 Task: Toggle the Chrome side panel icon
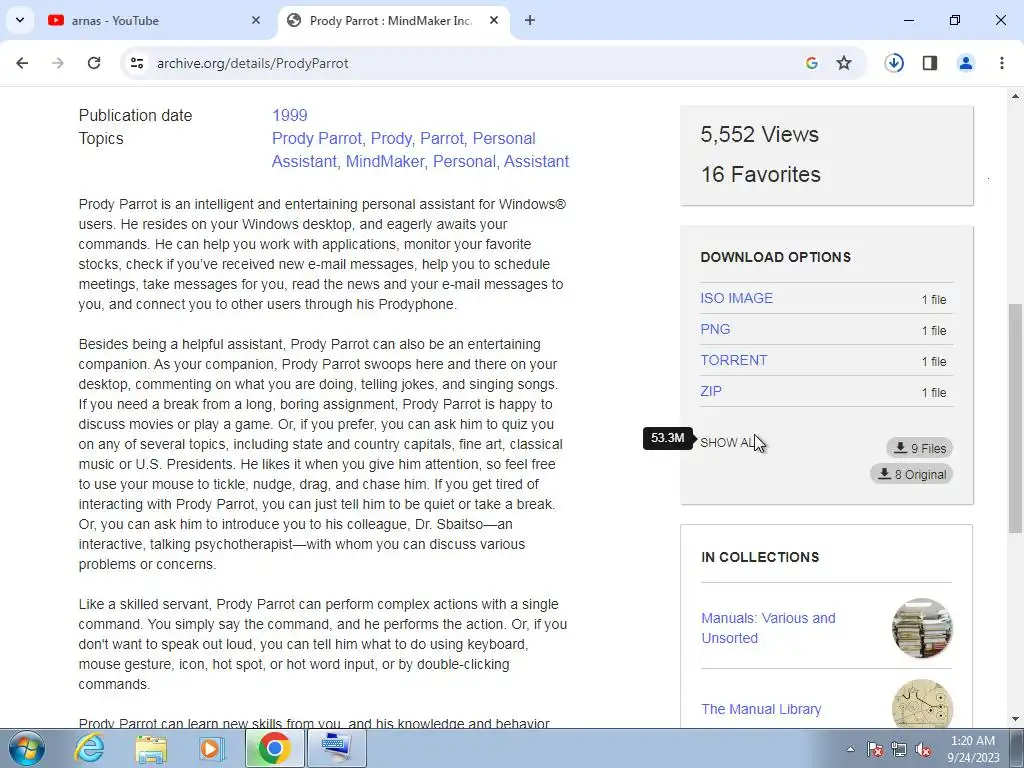click(930, 63)
